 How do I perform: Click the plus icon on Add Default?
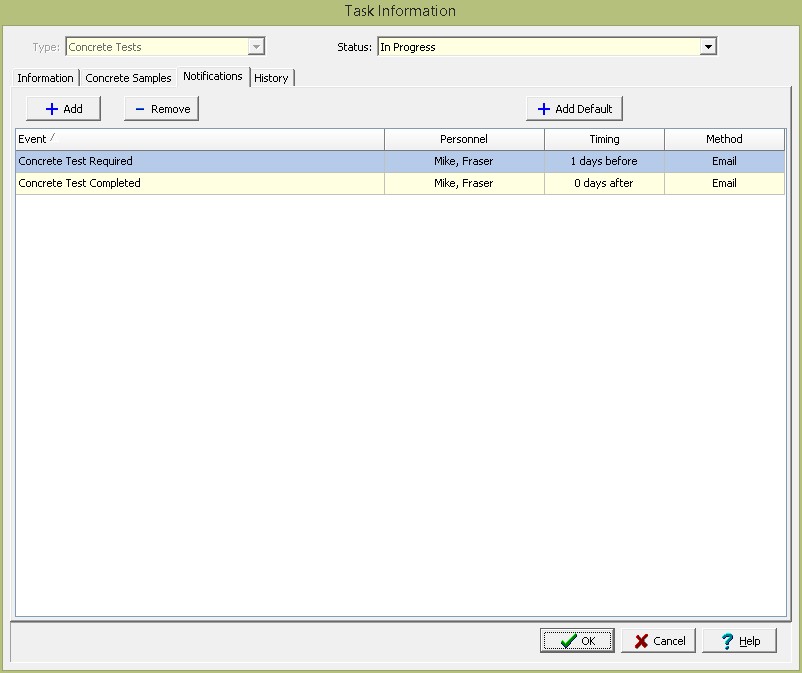pos(544,109)
